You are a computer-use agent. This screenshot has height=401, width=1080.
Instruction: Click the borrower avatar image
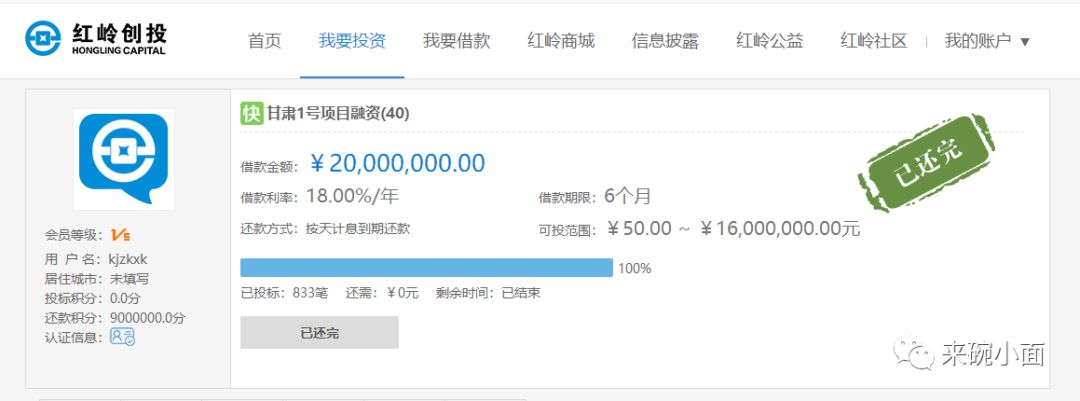pyautogui.click(x=124, y=159)
